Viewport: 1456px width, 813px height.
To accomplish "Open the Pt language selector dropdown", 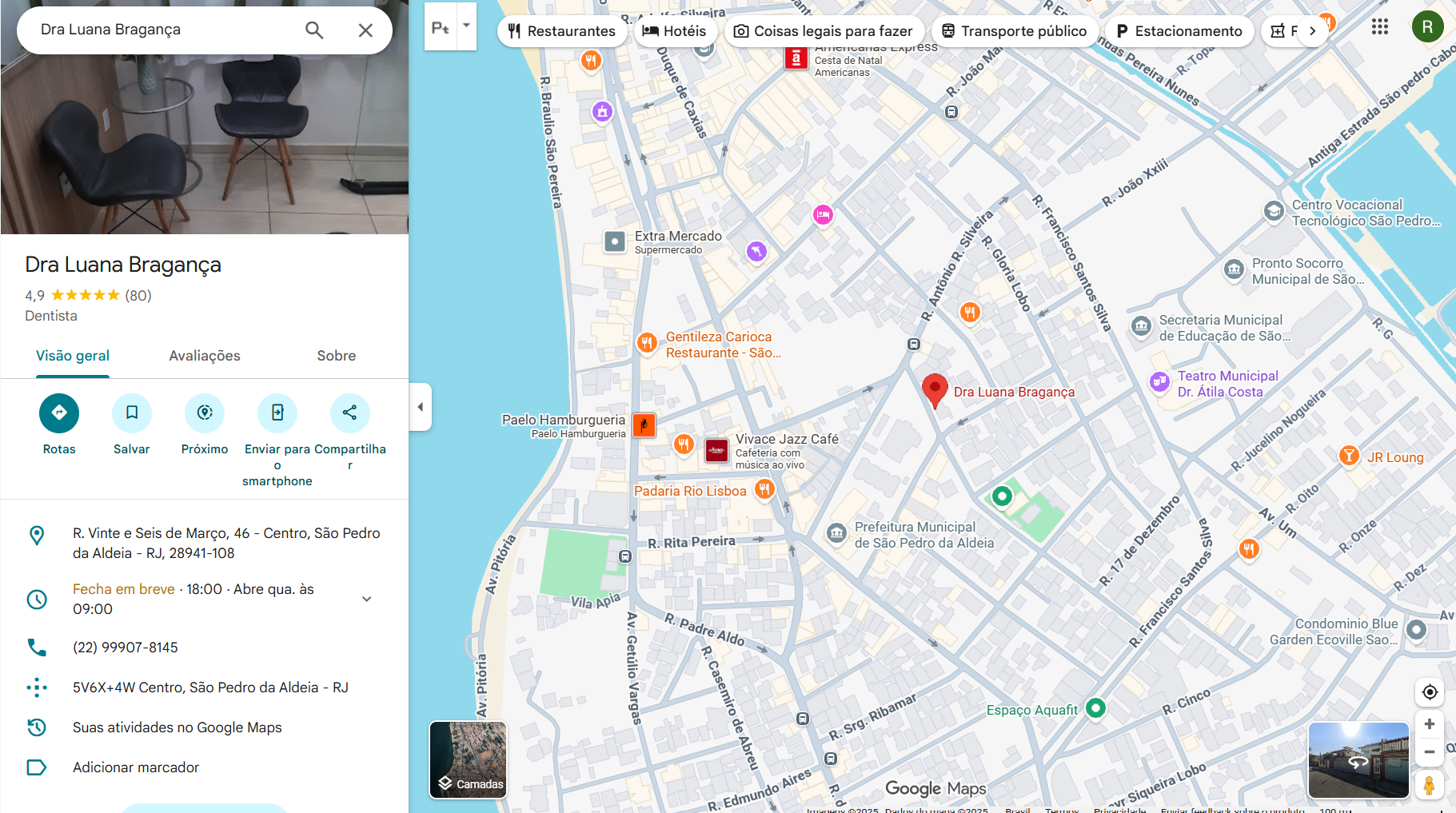I will [x=468, y=26].
